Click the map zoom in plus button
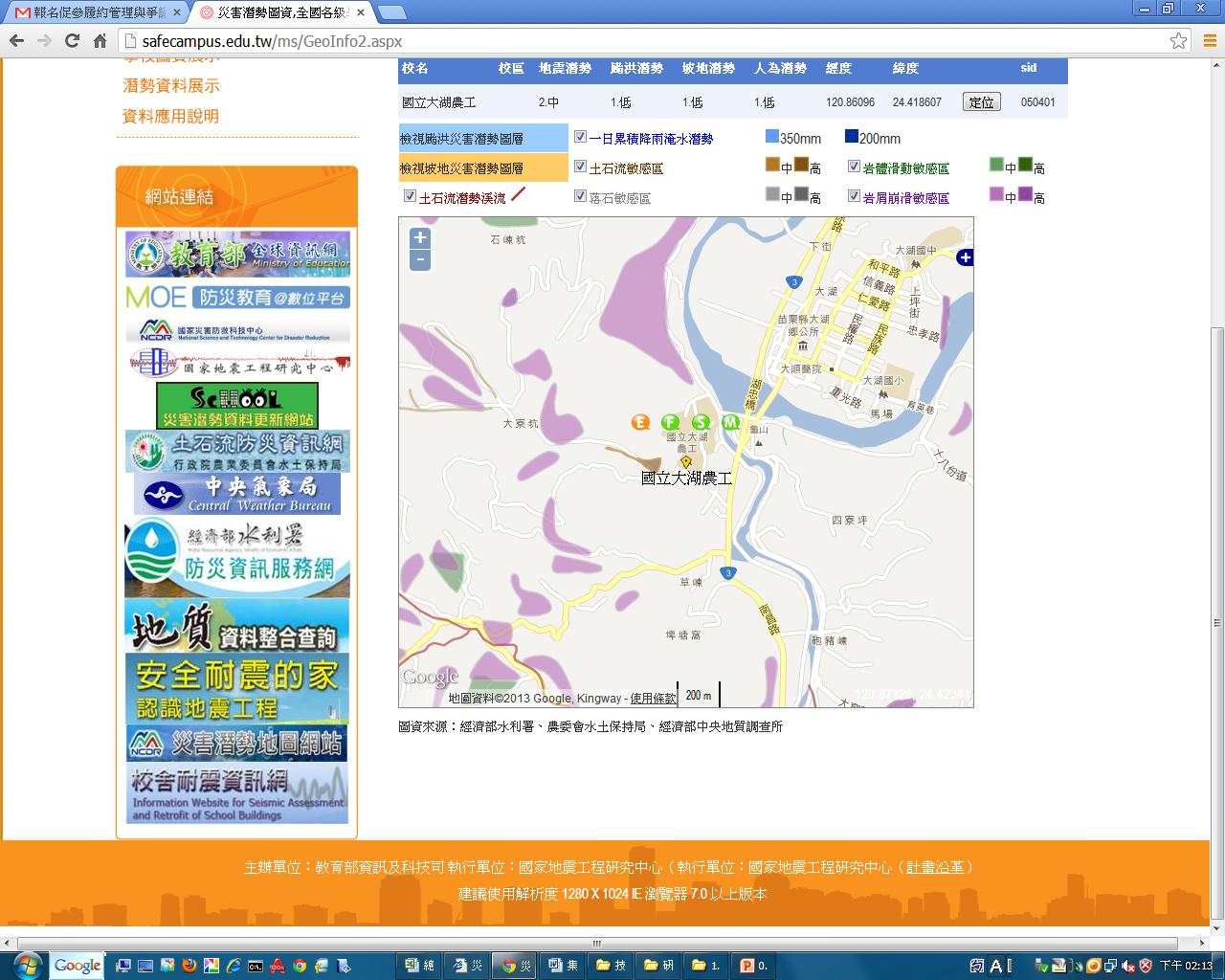The height and width of the screenshot is (980, 1225). [x=419, y=238]
